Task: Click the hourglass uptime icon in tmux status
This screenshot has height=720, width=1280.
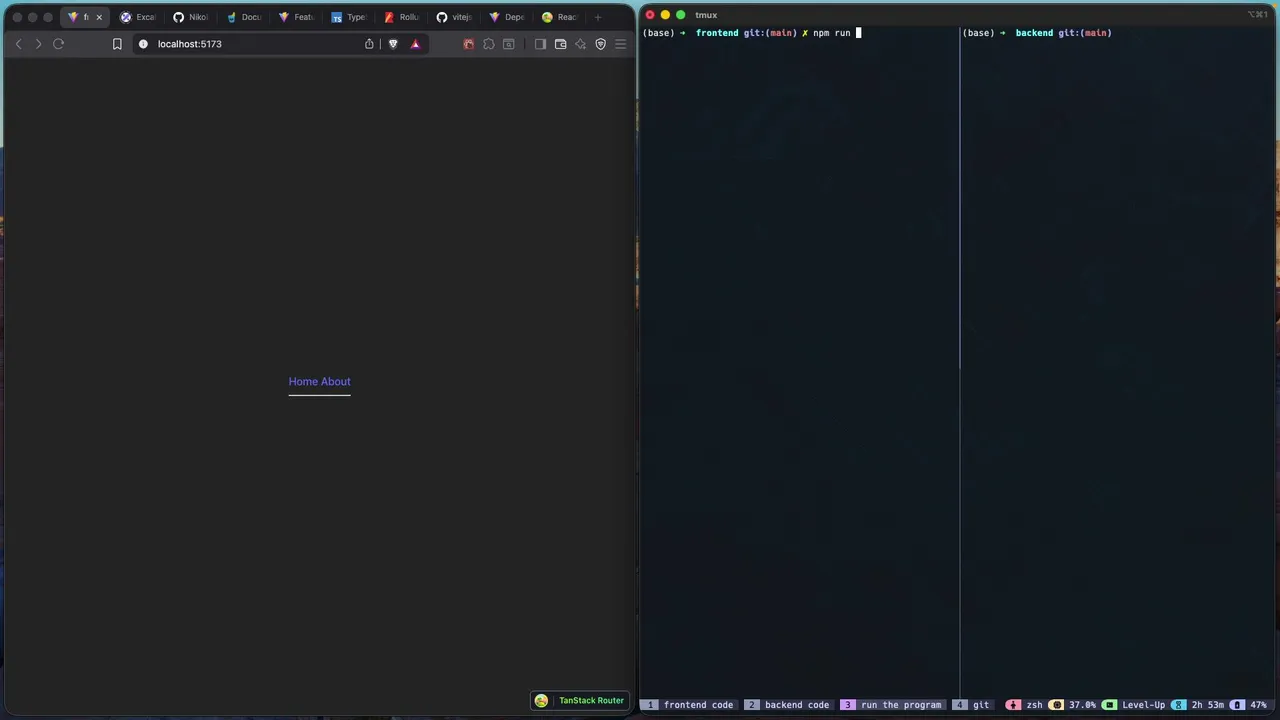Action: (x=1178, y=705)
